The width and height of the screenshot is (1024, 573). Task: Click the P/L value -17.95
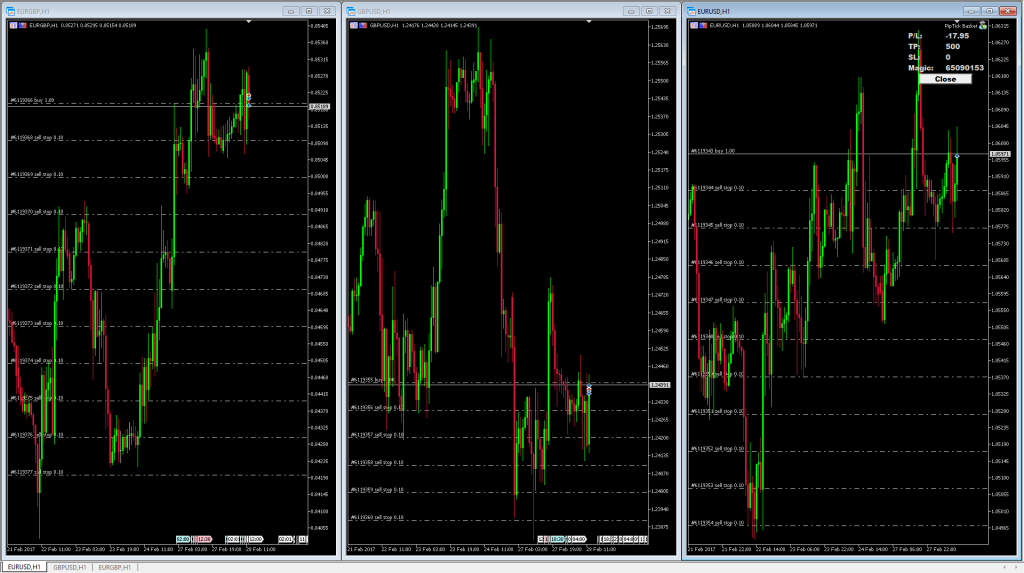(957, 36)
